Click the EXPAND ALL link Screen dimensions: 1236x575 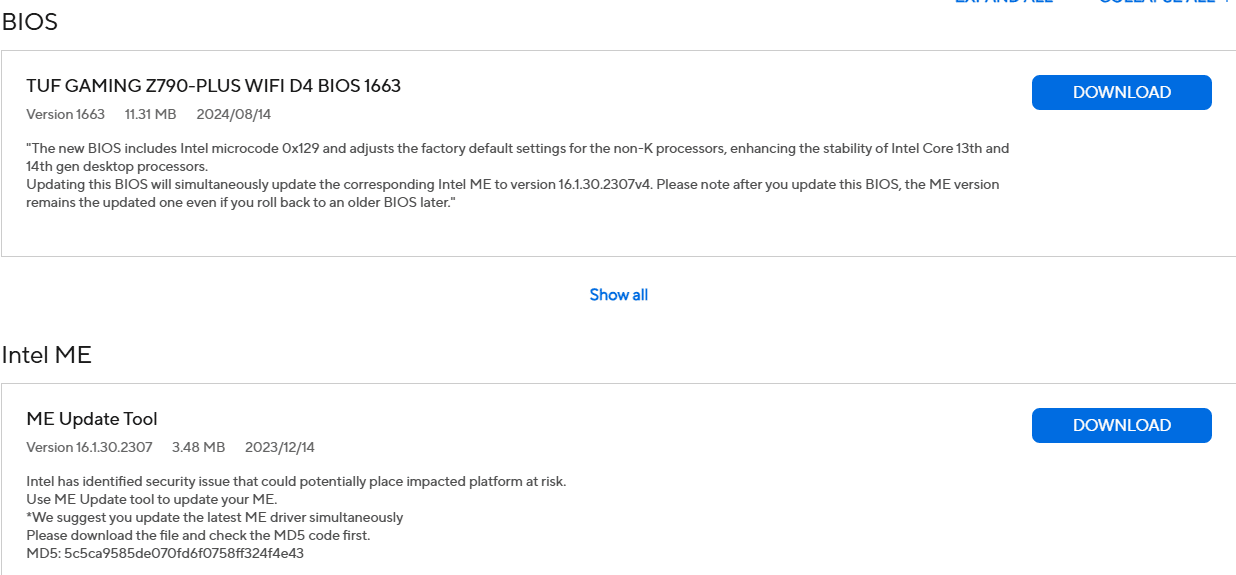point(1003,3)
